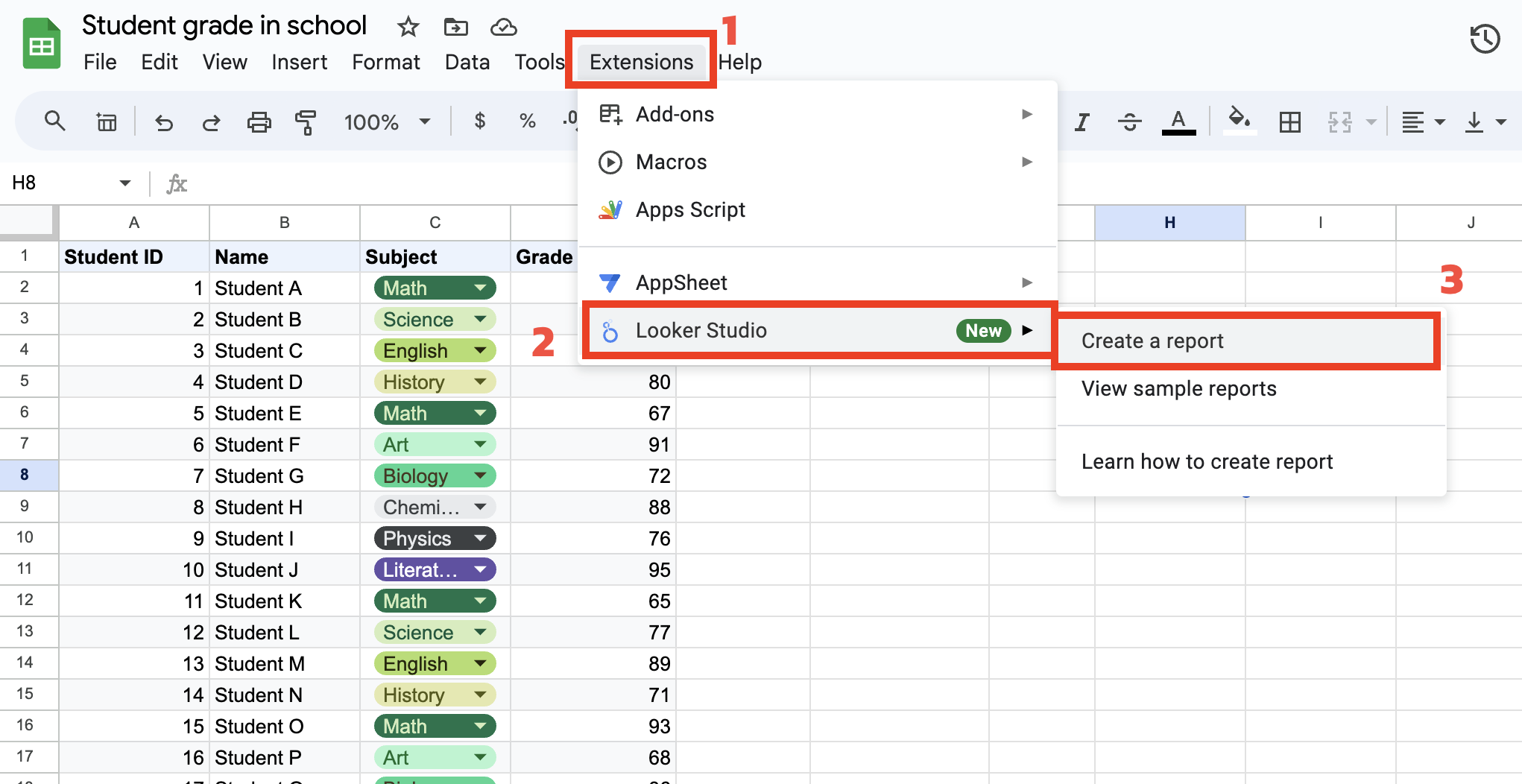Screen dimensions: 1522x784
Task: Open Student A's Subject chip dropdown
Action: click(x=481, y=288)
